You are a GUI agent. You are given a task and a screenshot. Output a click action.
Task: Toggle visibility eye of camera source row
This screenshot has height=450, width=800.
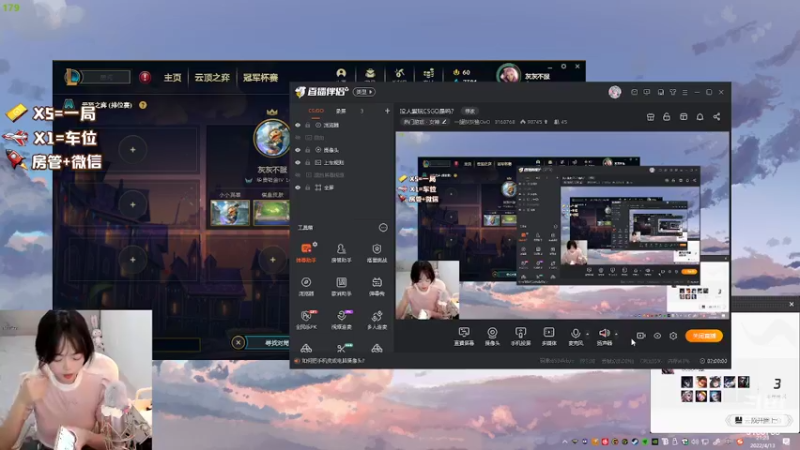point(298,150)
